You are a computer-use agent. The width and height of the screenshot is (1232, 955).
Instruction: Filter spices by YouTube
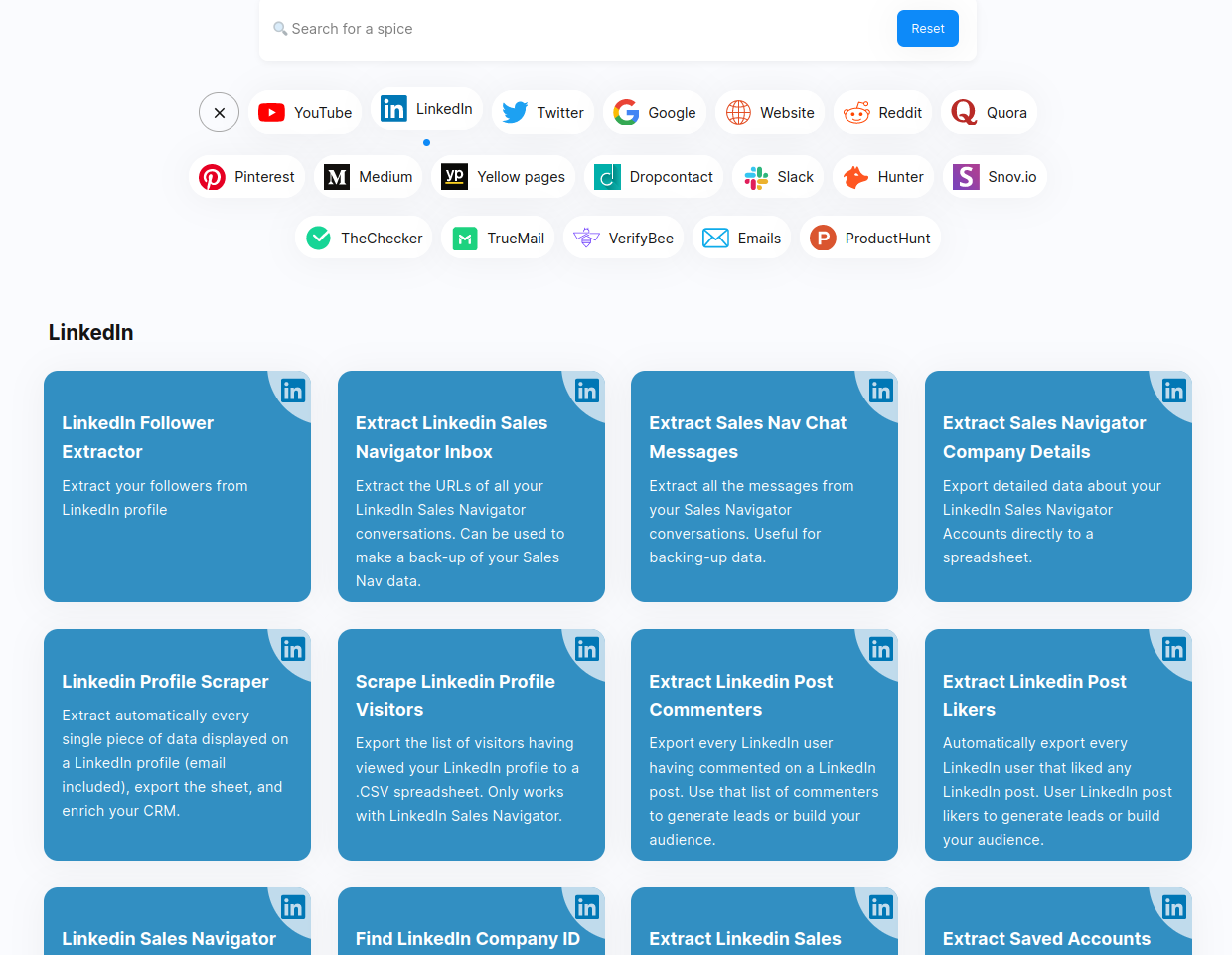click(x=305, y=113)
